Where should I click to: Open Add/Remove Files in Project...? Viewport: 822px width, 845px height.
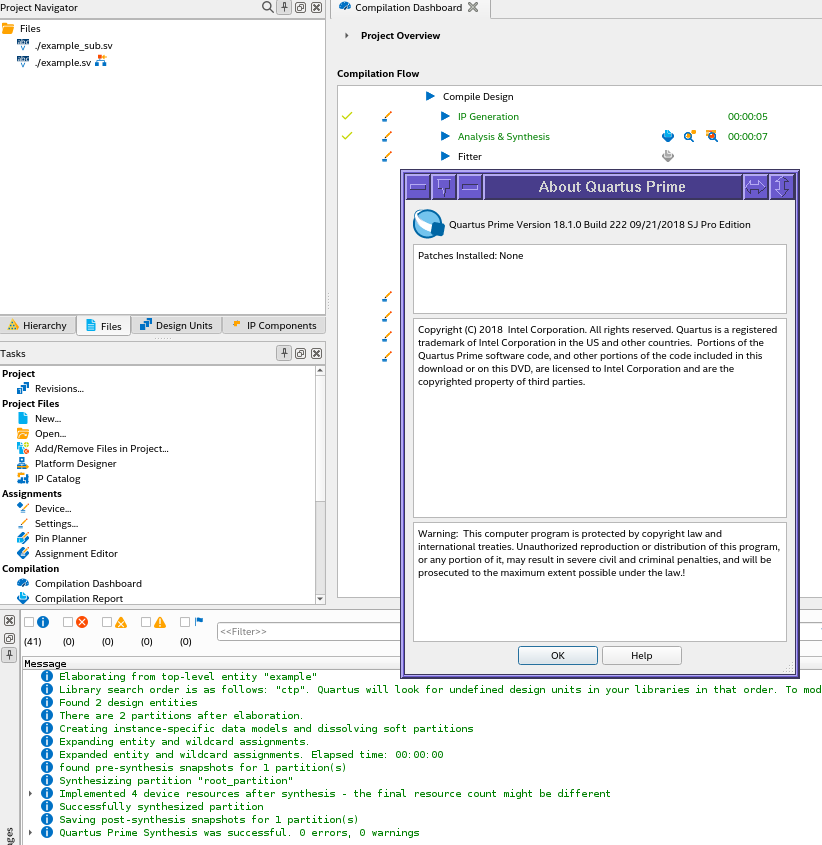[x=102, y=449]
